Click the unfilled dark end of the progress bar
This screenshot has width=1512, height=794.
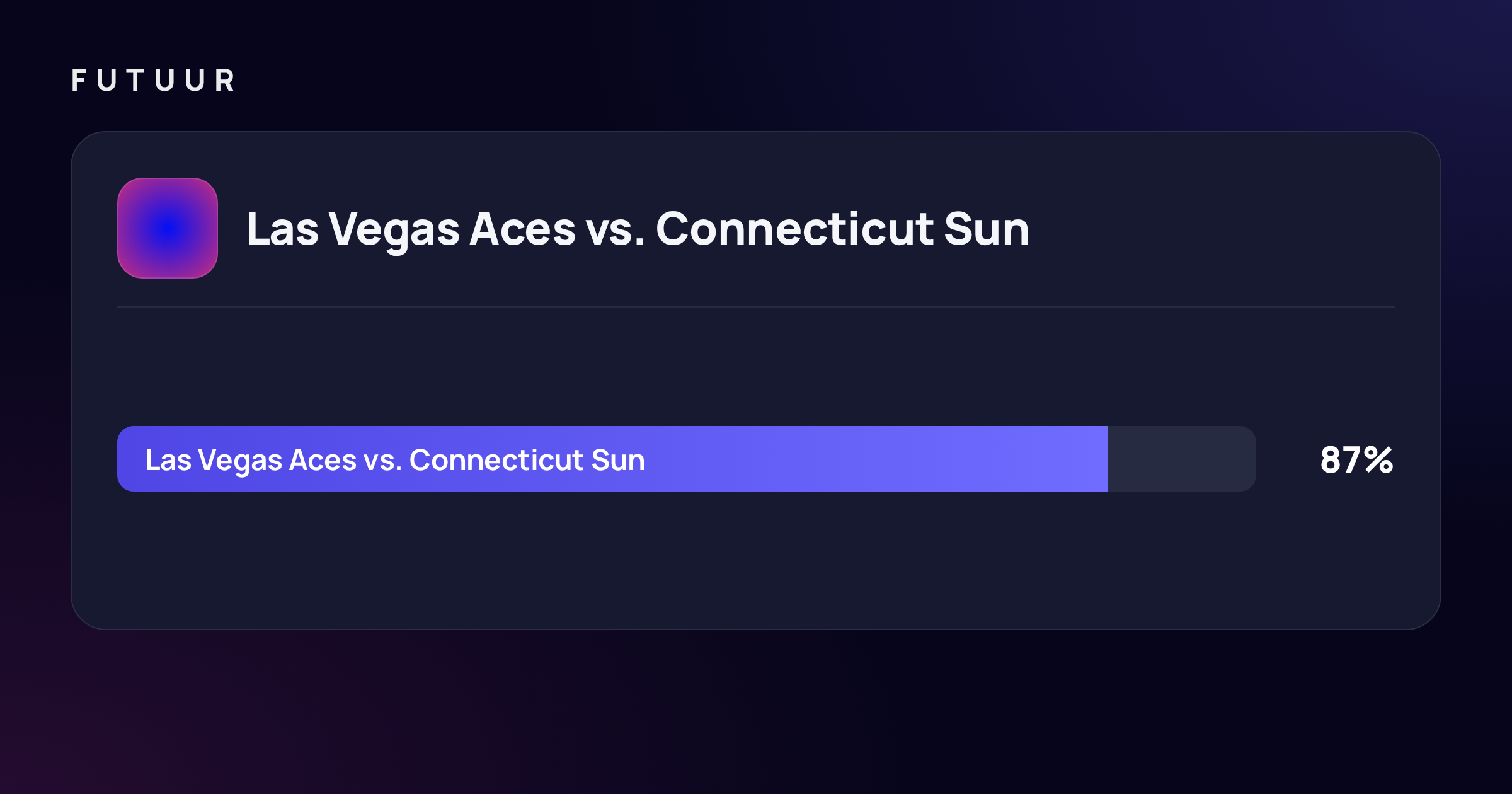1182,459
